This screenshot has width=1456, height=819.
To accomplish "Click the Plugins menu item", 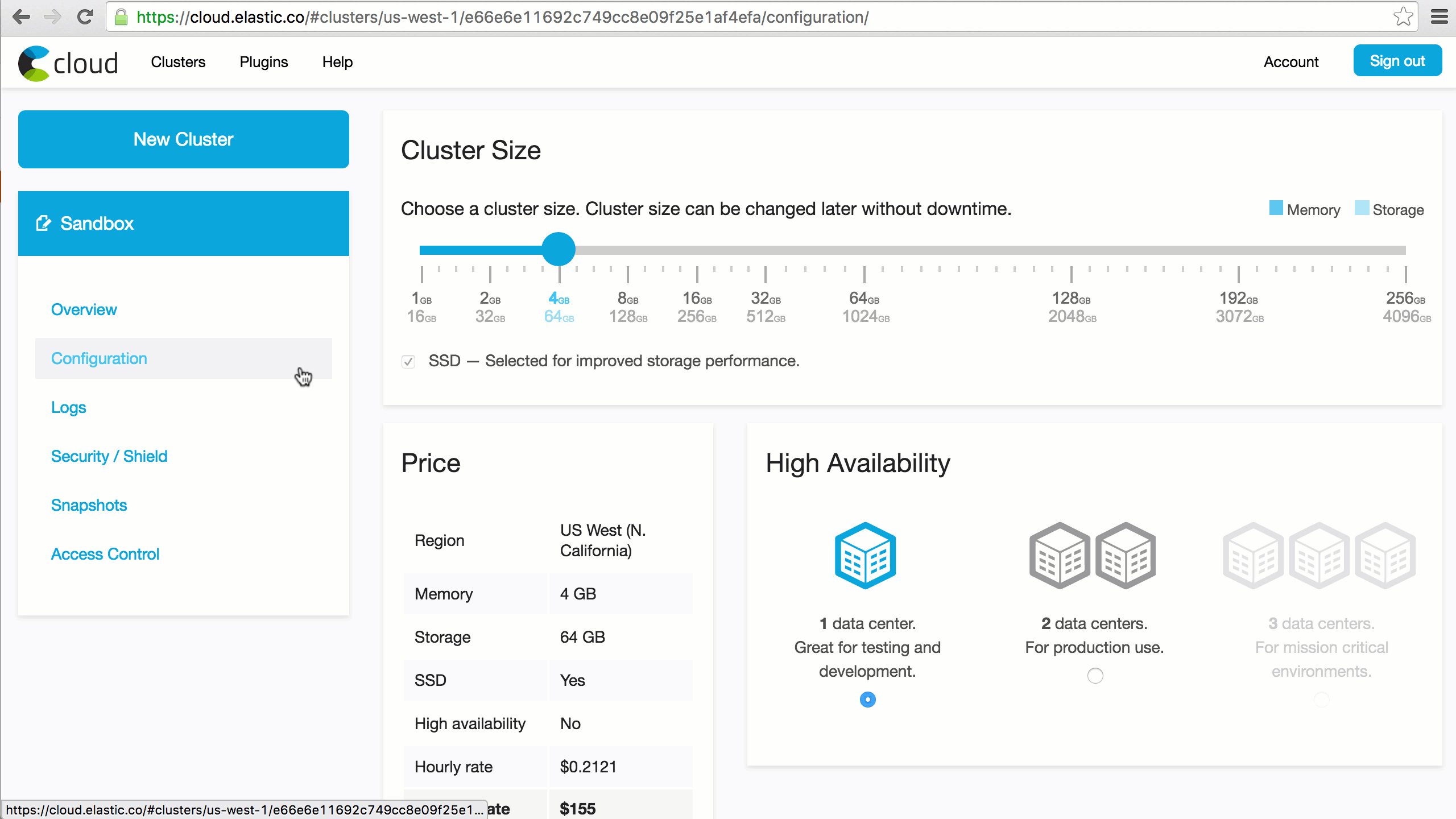I will [x=263, y=62].
